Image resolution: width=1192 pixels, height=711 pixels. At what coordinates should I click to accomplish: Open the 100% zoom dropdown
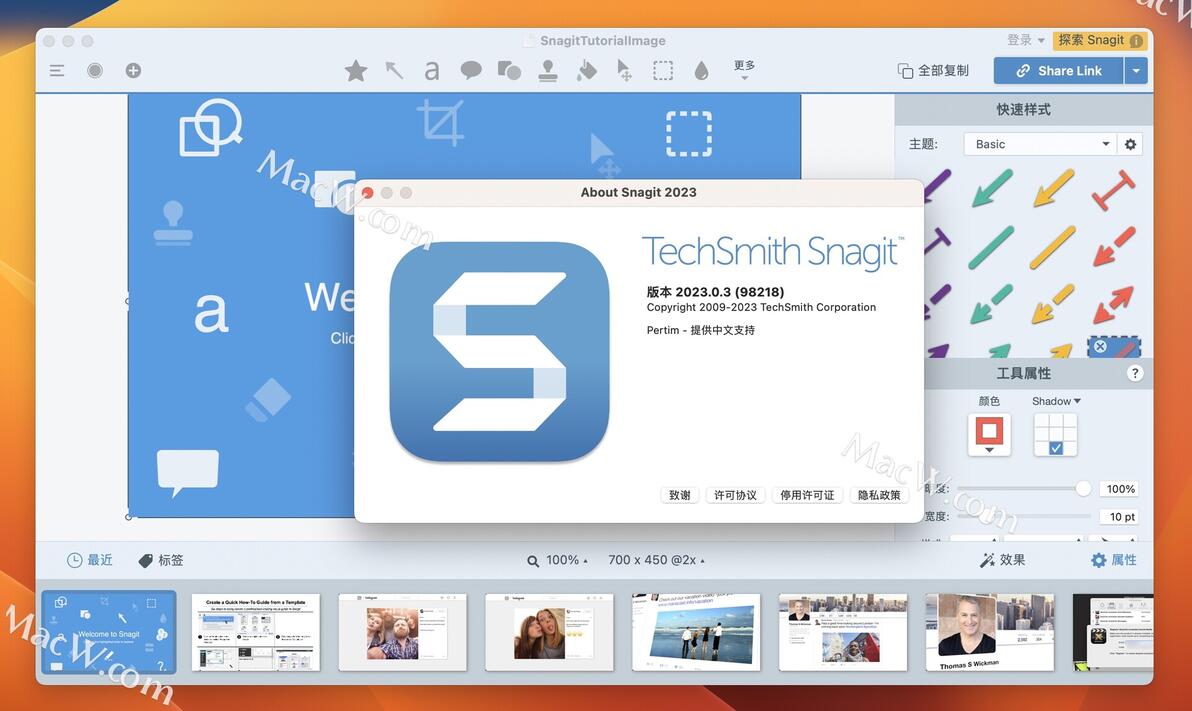pos(557,560)
